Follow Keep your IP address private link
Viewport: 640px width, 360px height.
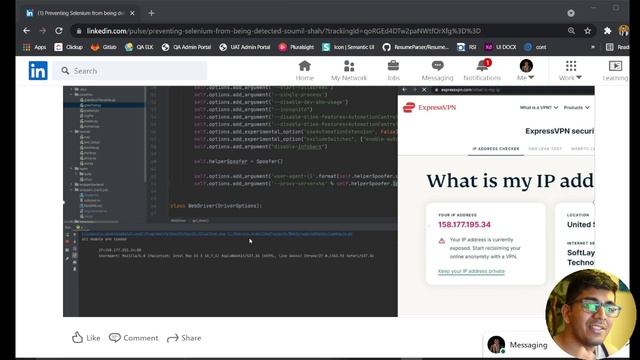471,271
